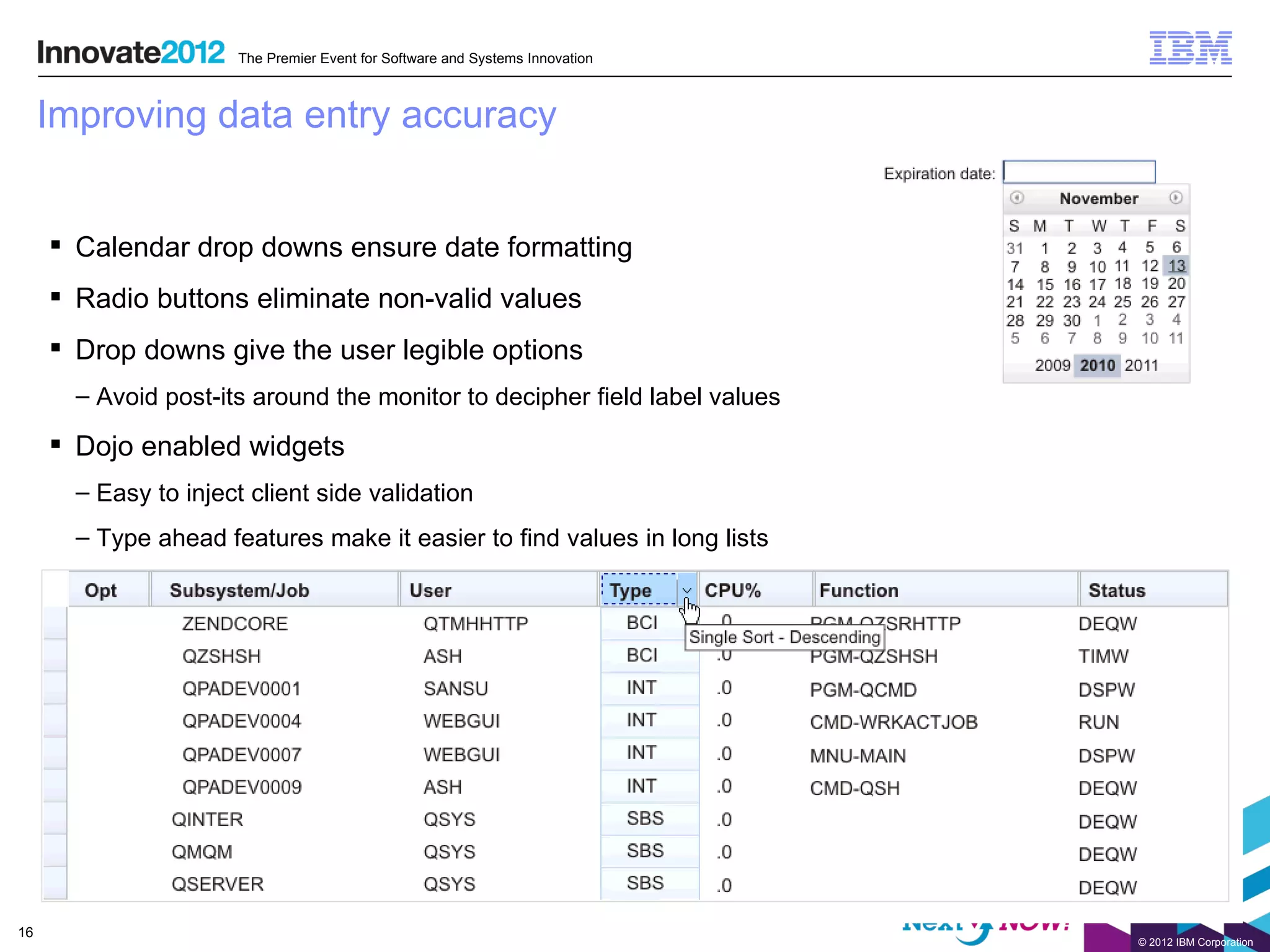Screen dimensions: 1270x952
Task: Pick November 25 in the calendar
Action: point(1122,302)
